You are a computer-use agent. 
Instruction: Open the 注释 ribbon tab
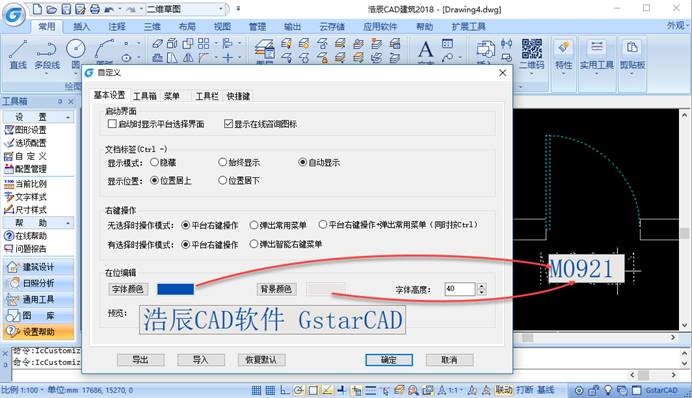coord(117,26)
